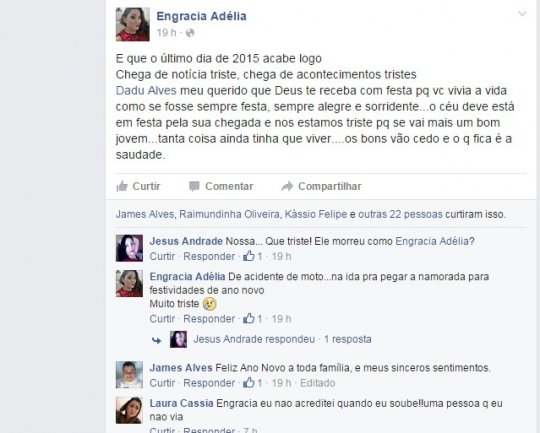This screenshot has width=540, height=433.
Task: Click Curtir under James Alves' comment
Action: coord(162,383)
